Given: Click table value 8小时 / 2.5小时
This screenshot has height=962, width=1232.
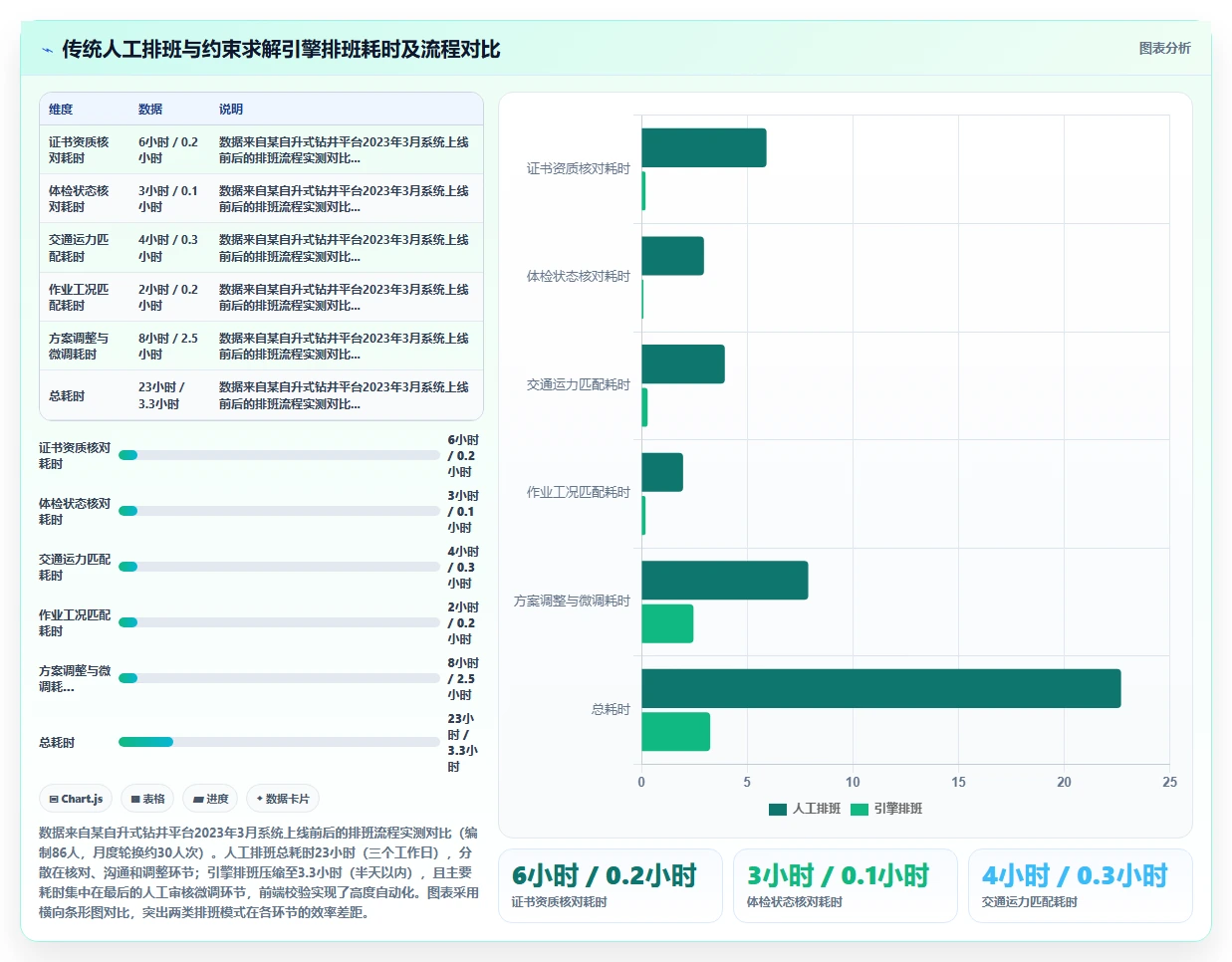Looking at the screenshot, I should click(168, 347).
